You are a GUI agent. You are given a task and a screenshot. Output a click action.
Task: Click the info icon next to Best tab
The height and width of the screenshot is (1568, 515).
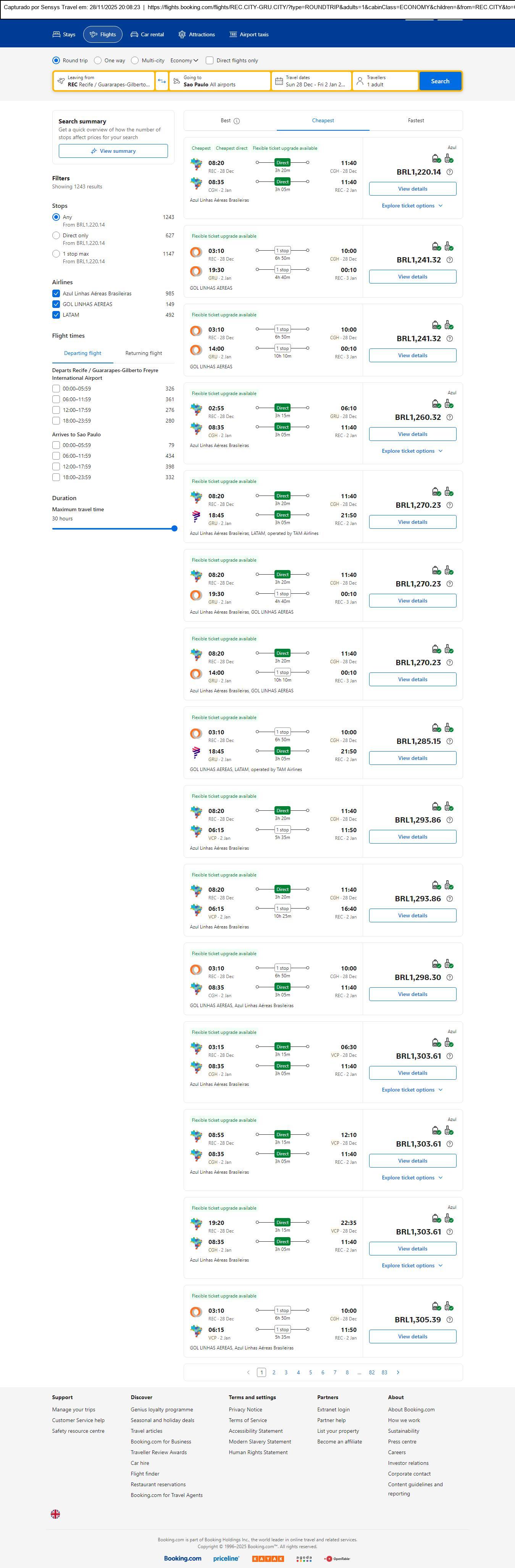tap(237, 121)
